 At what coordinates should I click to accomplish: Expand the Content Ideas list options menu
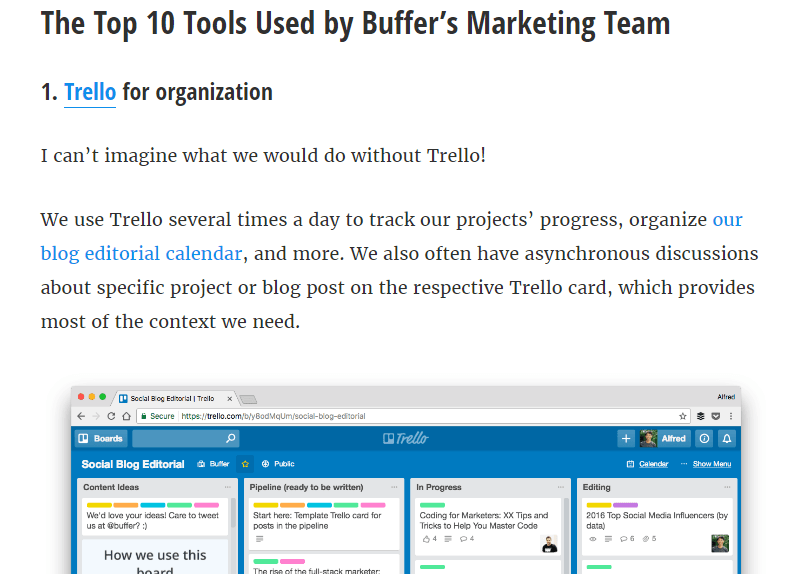pyautogui.click(x=228, y=487)
